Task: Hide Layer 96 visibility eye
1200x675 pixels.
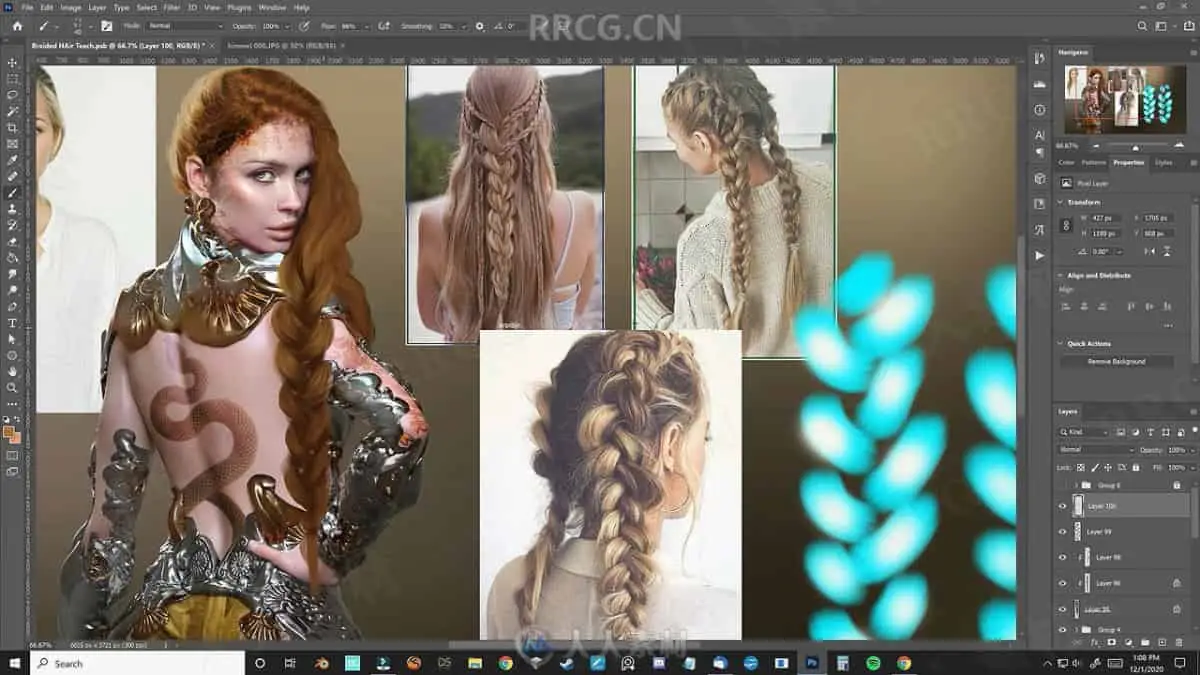Action: [1063, 583]
